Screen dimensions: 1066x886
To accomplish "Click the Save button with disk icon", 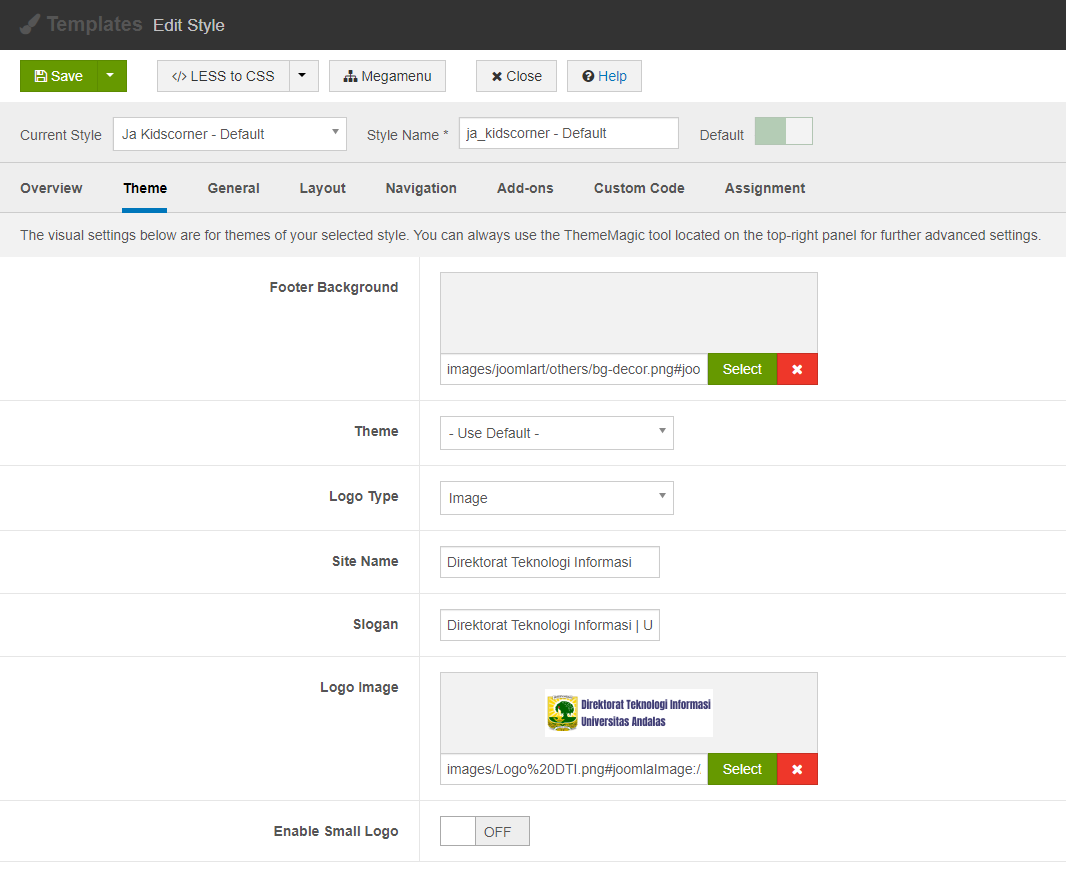I will click(x=58, y=76).
